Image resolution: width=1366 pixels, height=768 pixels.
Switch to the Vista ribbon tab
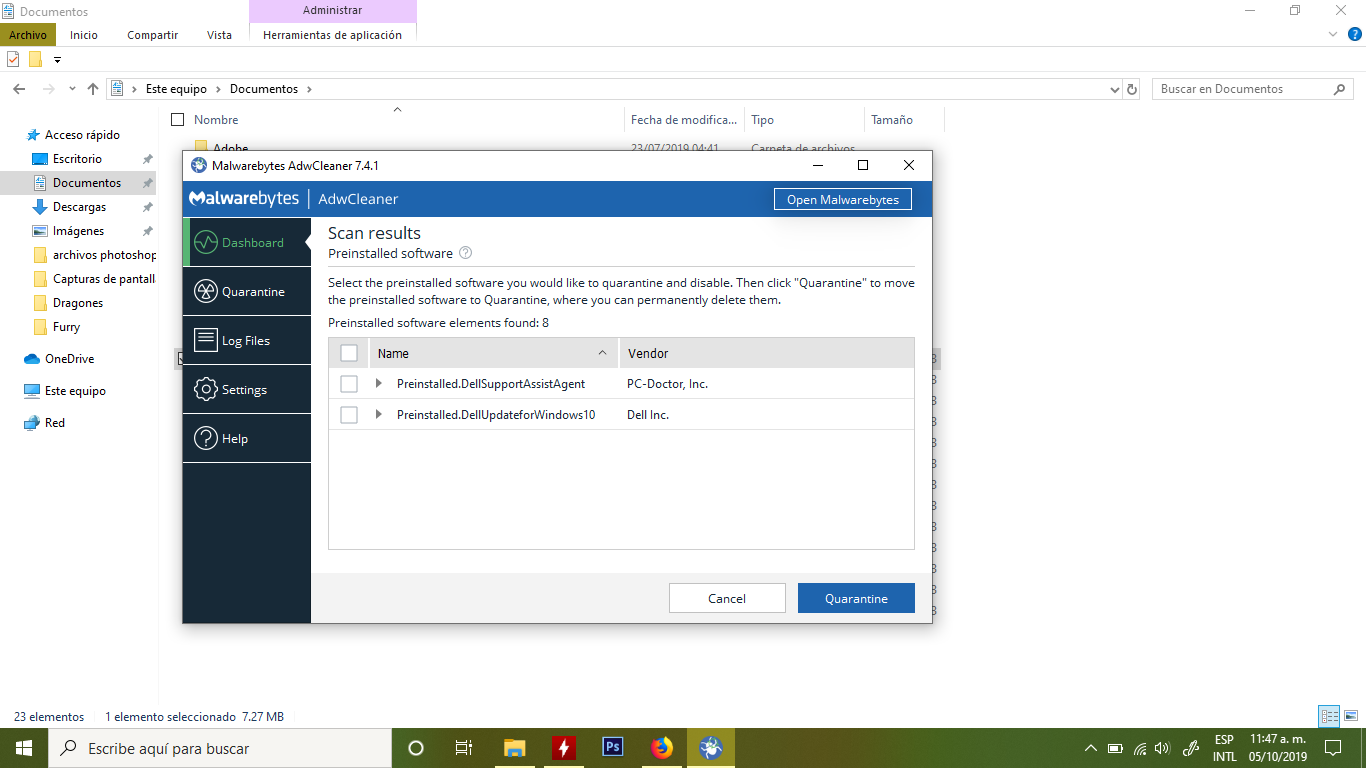[219, 35]
